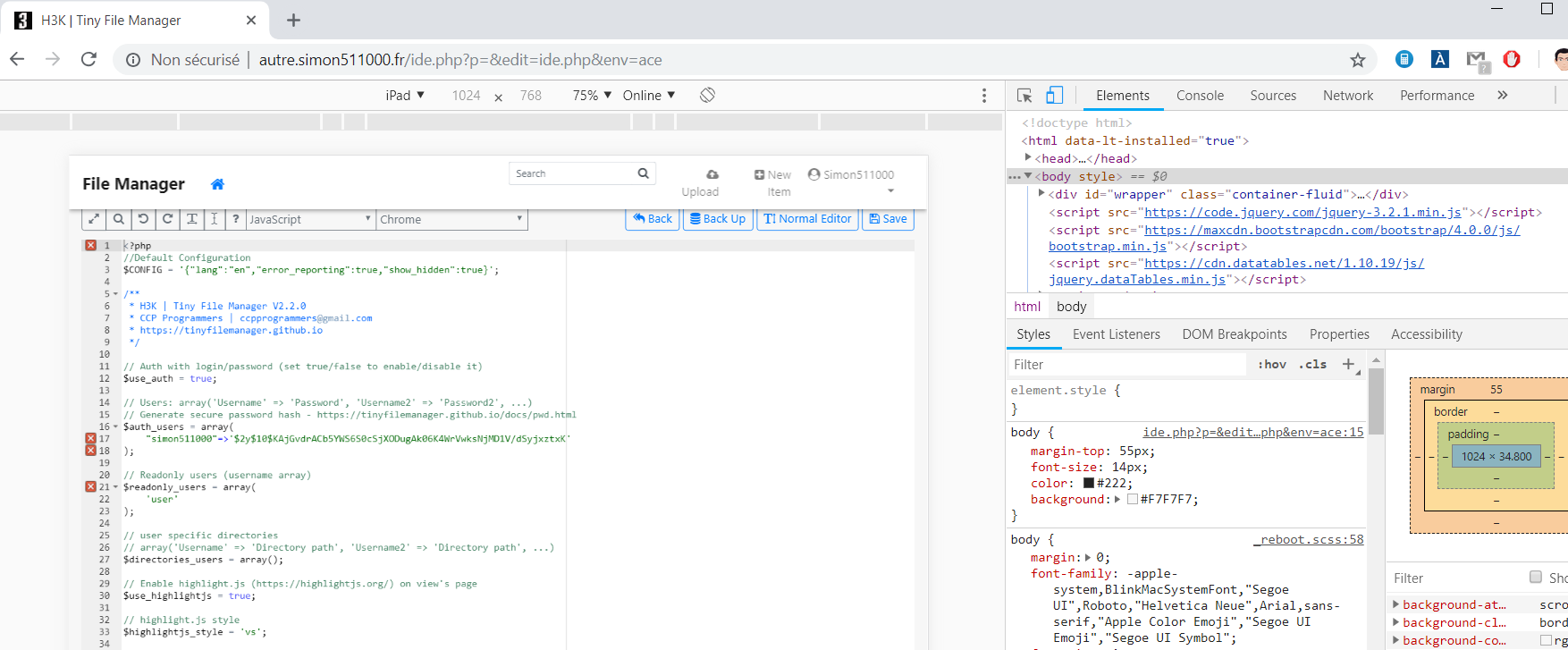
Task: Open the Performance tab
Action: (x=1437, y=96)
